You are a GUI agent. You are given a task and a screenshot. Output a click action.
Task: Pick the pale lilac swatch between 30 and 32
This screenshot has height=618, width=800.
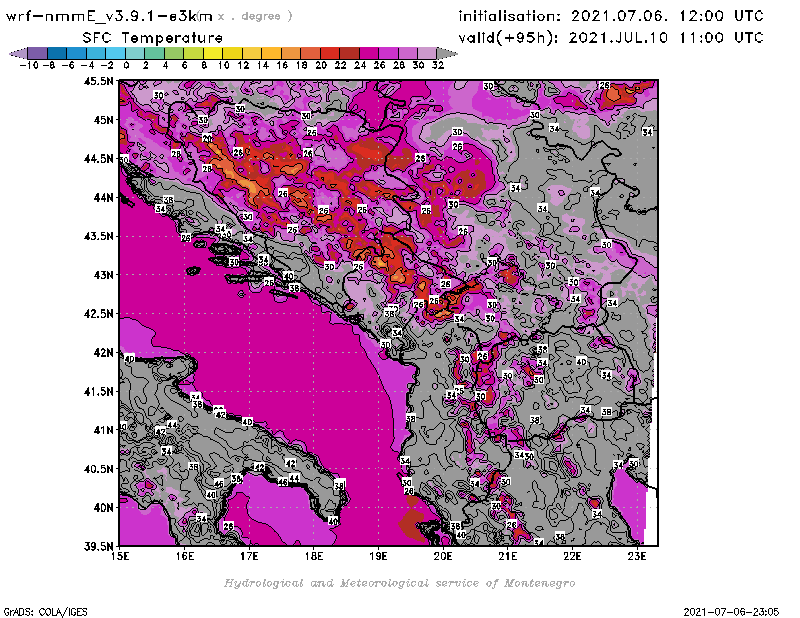428,53
